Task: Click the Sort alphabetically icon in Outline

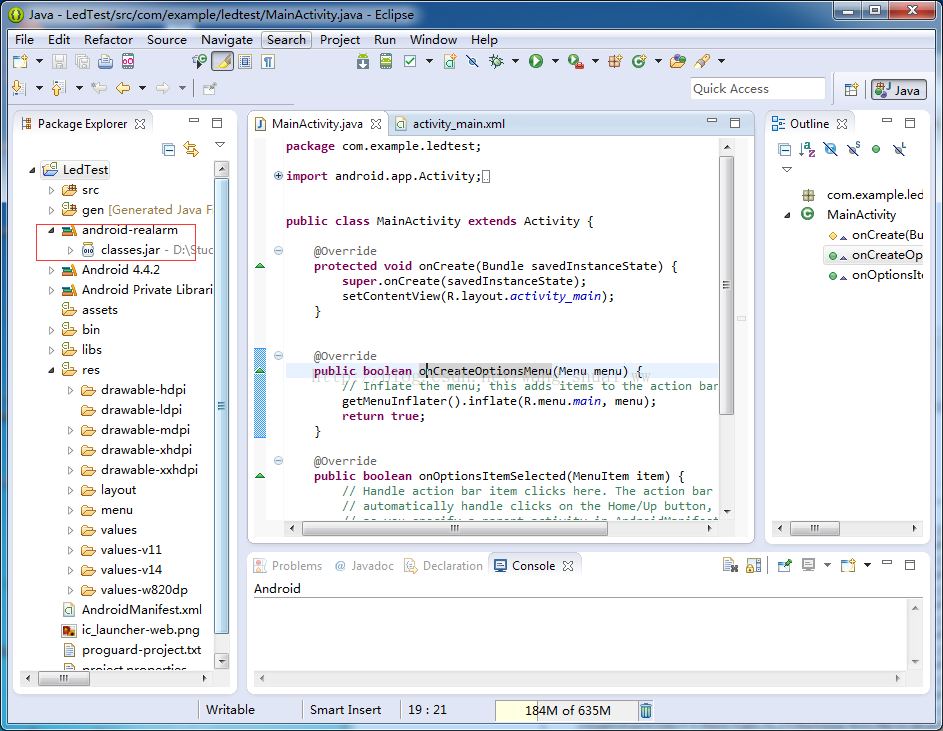Action: point(807,149)
